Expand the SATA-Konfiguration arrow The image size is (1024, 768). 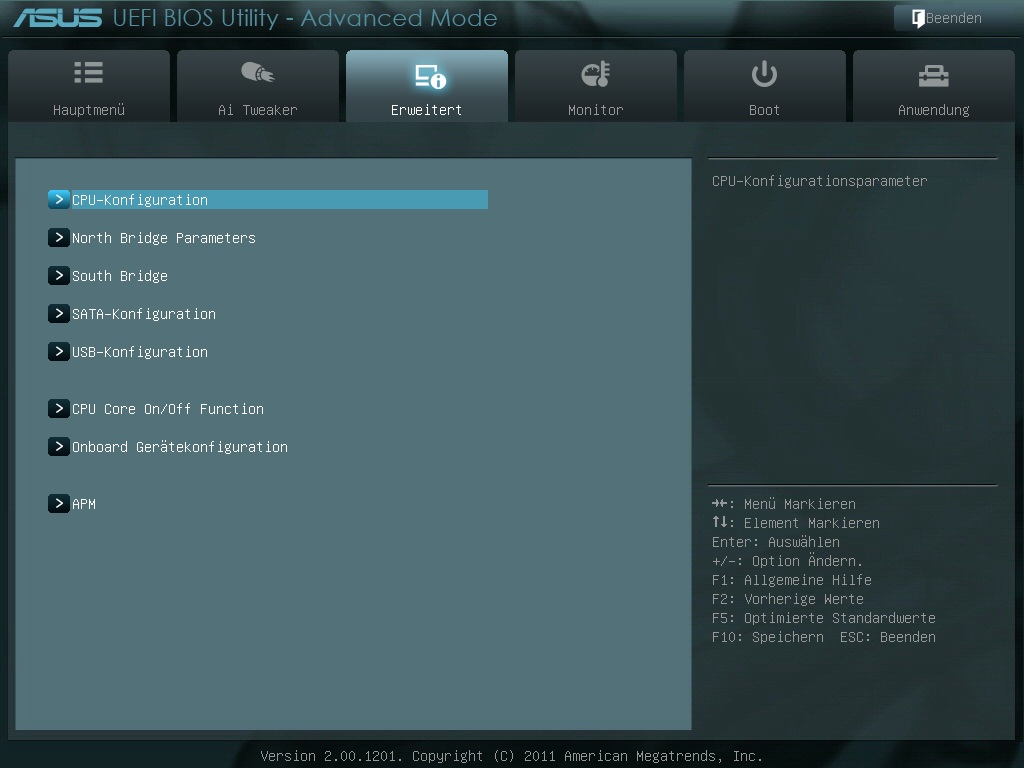click(59, 313)
